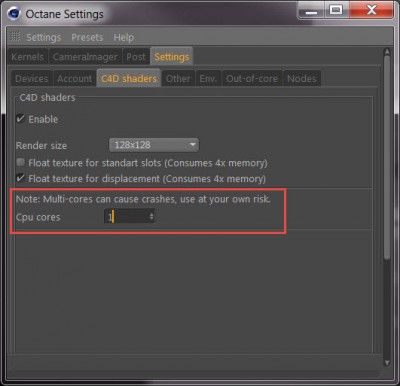Image resolution: width=400 pixels, height=386 pixels.
Task: Open the Devices sub-tab
Action: [x=31, y=79]
